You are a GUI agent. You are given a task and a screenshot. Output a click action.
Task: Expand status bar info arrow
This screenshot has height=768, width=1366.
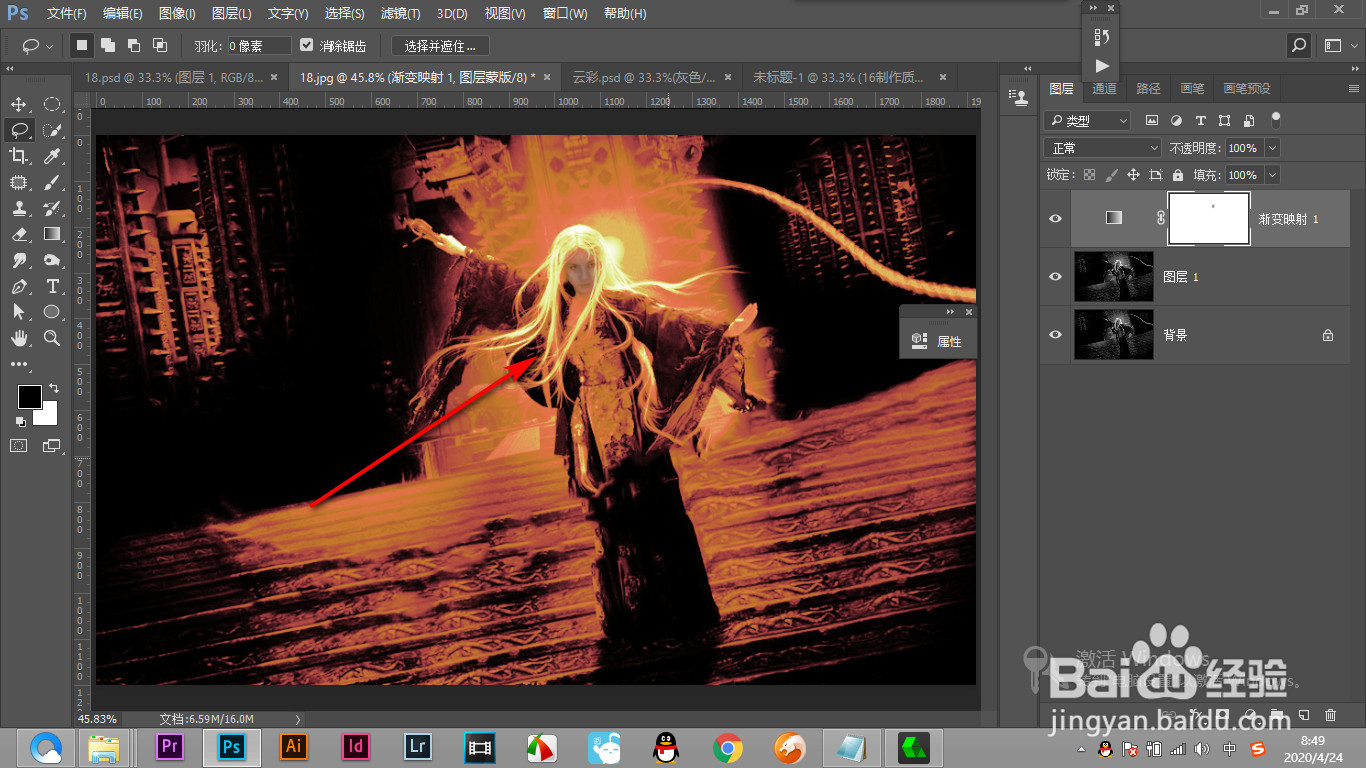coord(298,719)
